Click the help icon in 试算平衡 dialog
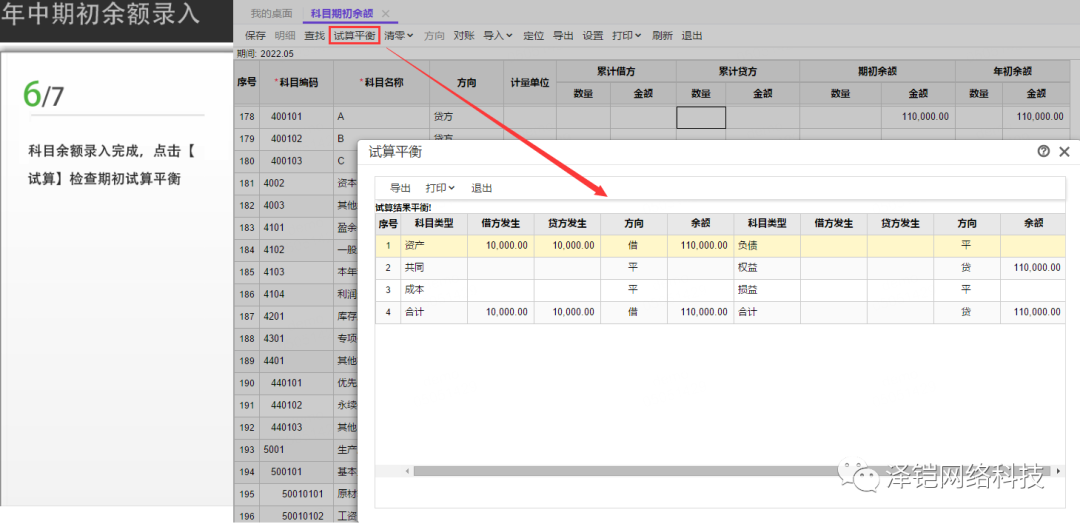This screenshot has width=1080, height=524. (x=1044, y=152)
